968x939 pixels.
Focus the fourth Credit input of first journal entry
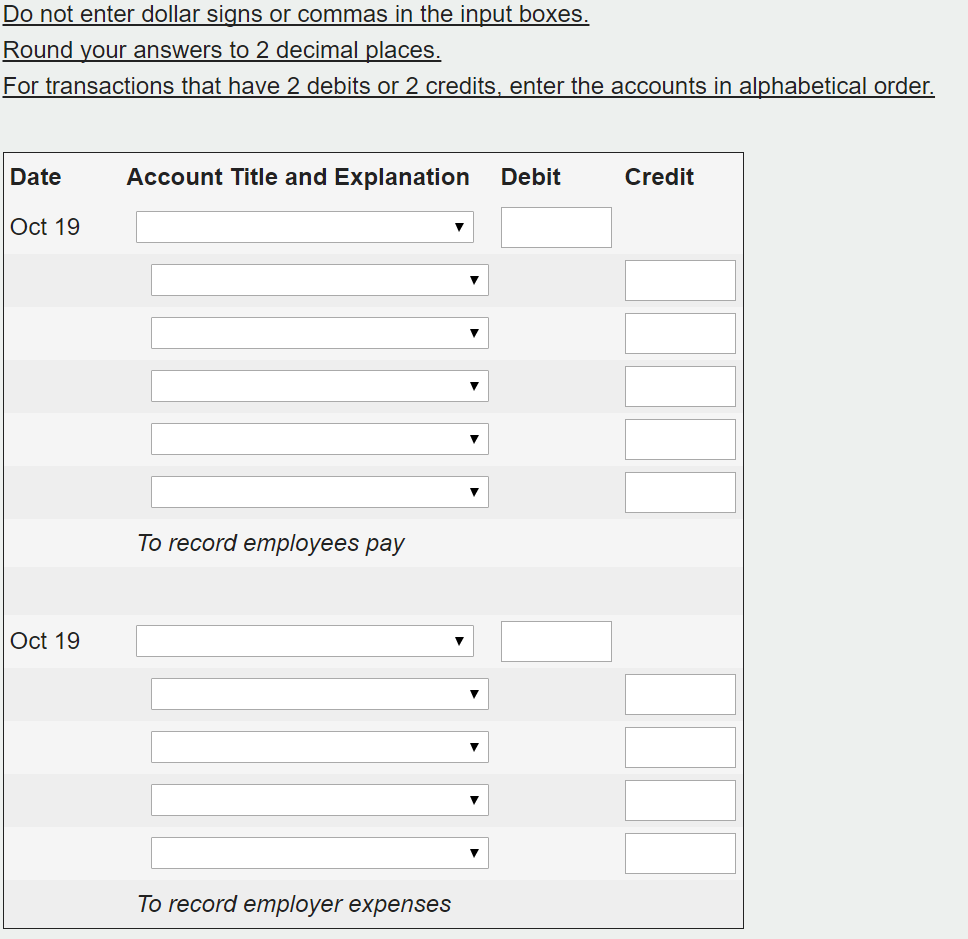[x=679, y=438]
